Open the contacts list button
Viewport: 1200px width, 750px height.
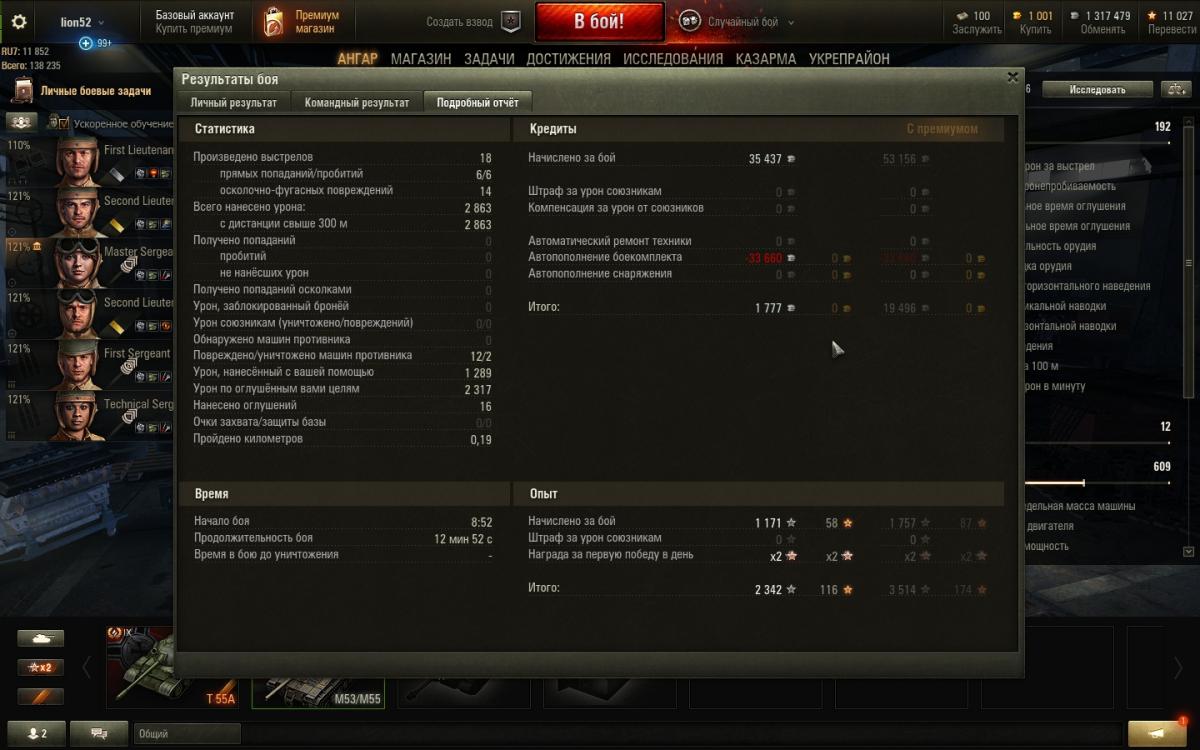[37, 733]
